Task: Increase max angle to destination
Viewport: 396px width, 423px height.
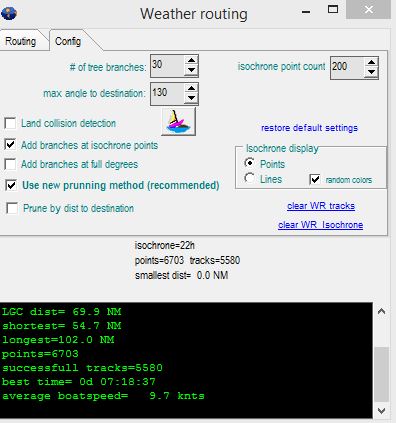Action: click(x=191, y=89)
